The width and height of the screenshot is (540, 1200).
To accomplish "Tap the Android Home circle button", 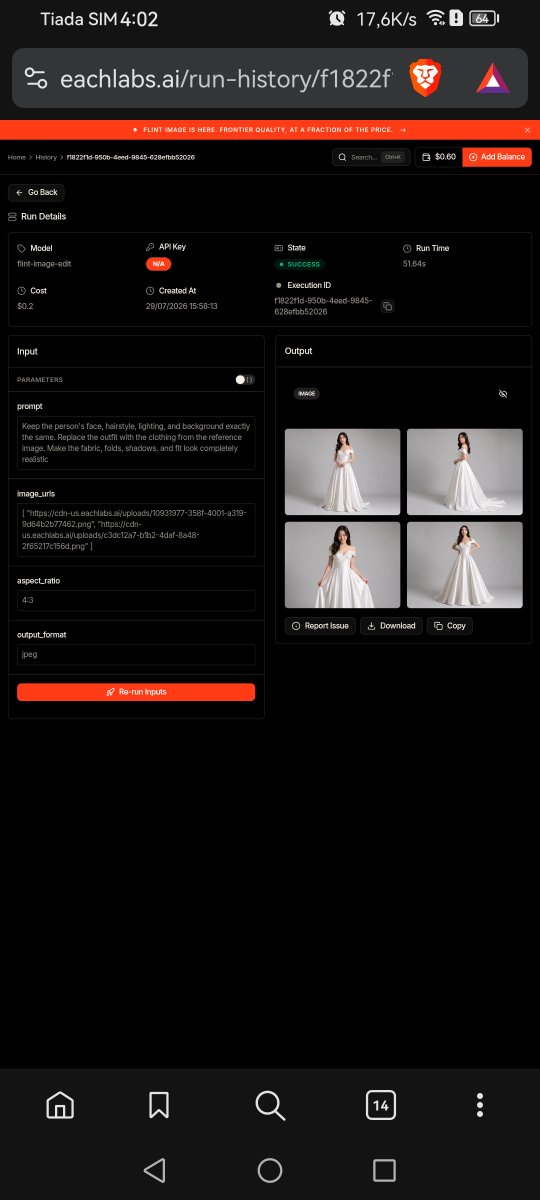I will coord(270,1170).
